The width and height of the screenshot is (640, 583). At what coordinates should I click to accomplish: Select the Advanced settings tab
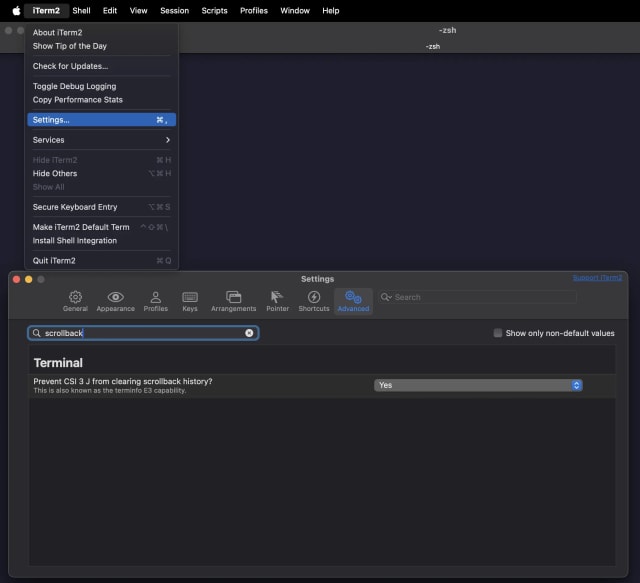(353, 301)
